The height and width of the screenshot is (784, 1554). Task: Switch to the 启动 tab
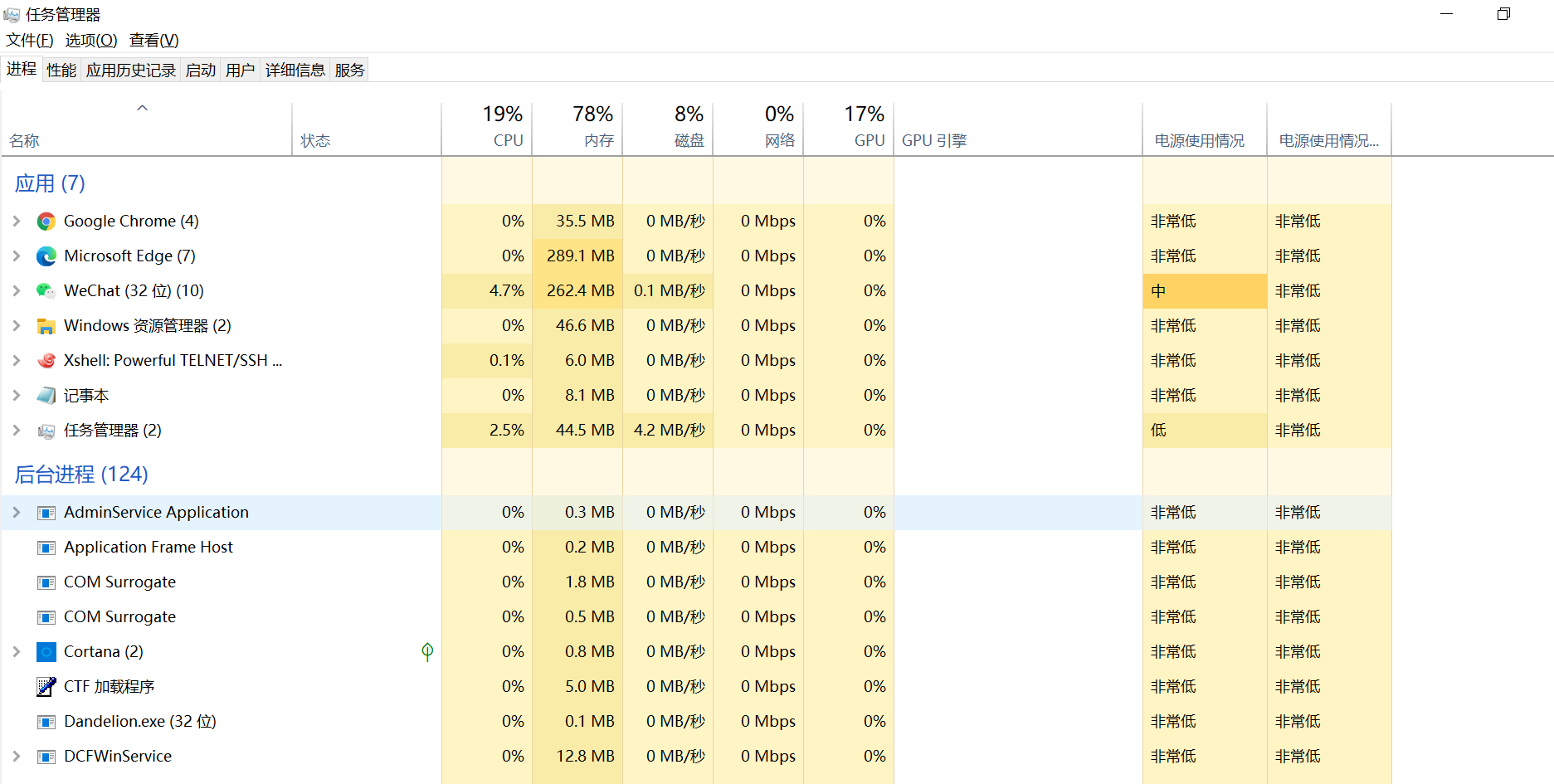[201, 71]
